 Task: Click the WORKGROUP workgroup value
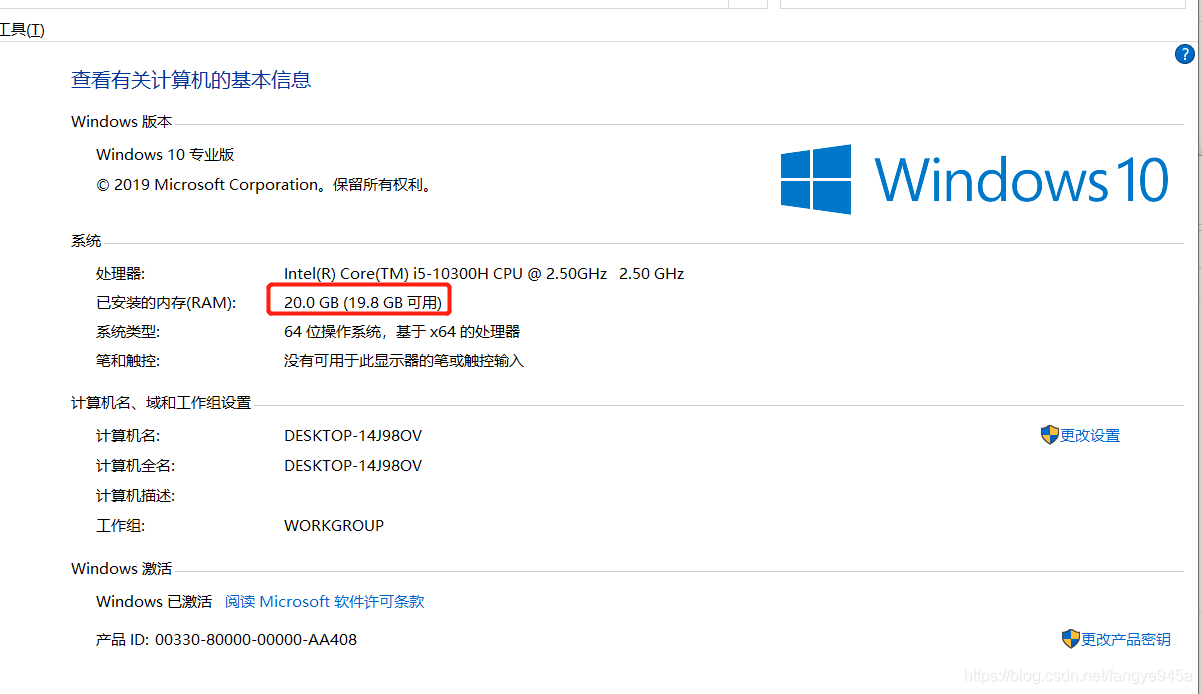click(x=334, y=525)
